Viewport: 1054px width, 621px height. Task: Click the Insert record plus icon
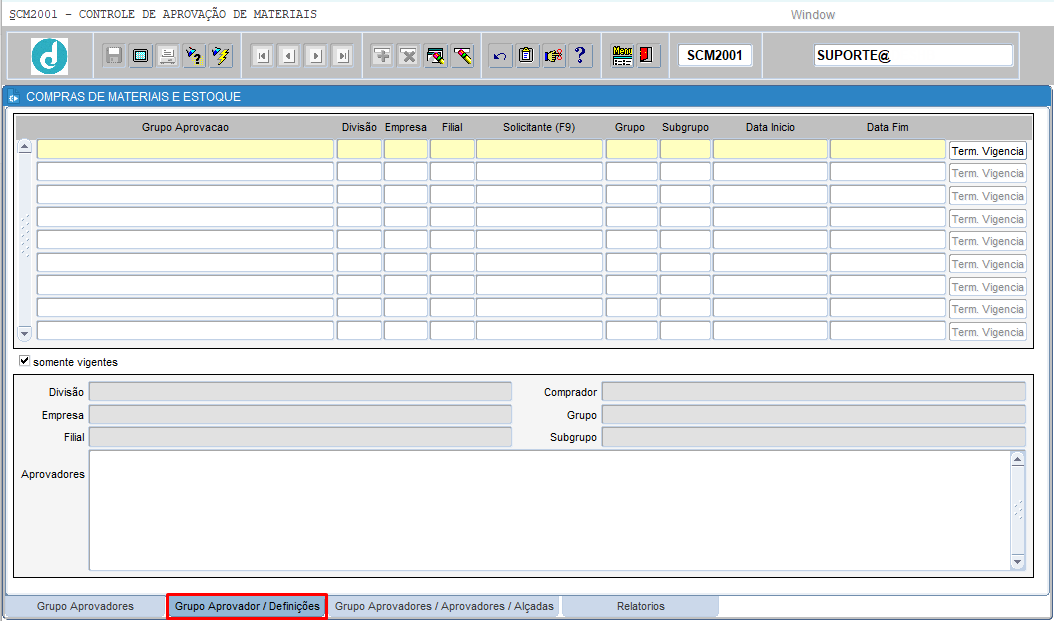[382, 56]
